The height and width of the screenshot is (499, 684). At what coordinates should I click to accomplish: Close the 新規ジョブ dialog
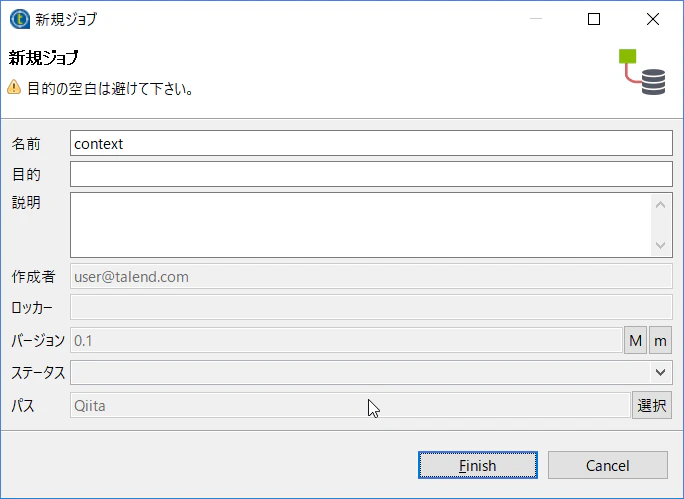click(x=653, y=19)
